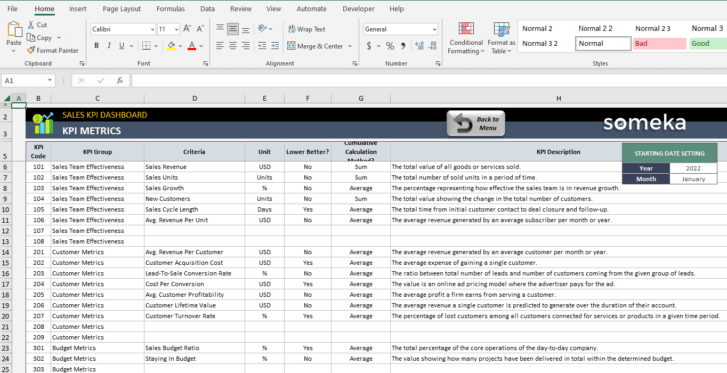Open the Merge & Center dropdown arrow
727x373 pixels.
[x=350, y=46]
